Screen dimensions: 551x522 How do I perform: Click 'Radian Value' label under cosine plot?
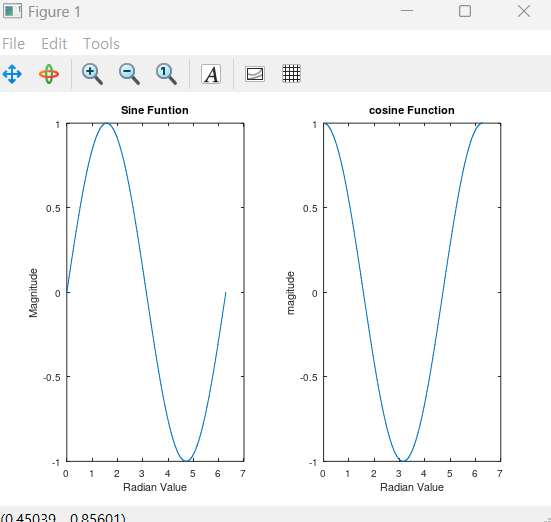(x=411, y=487)
